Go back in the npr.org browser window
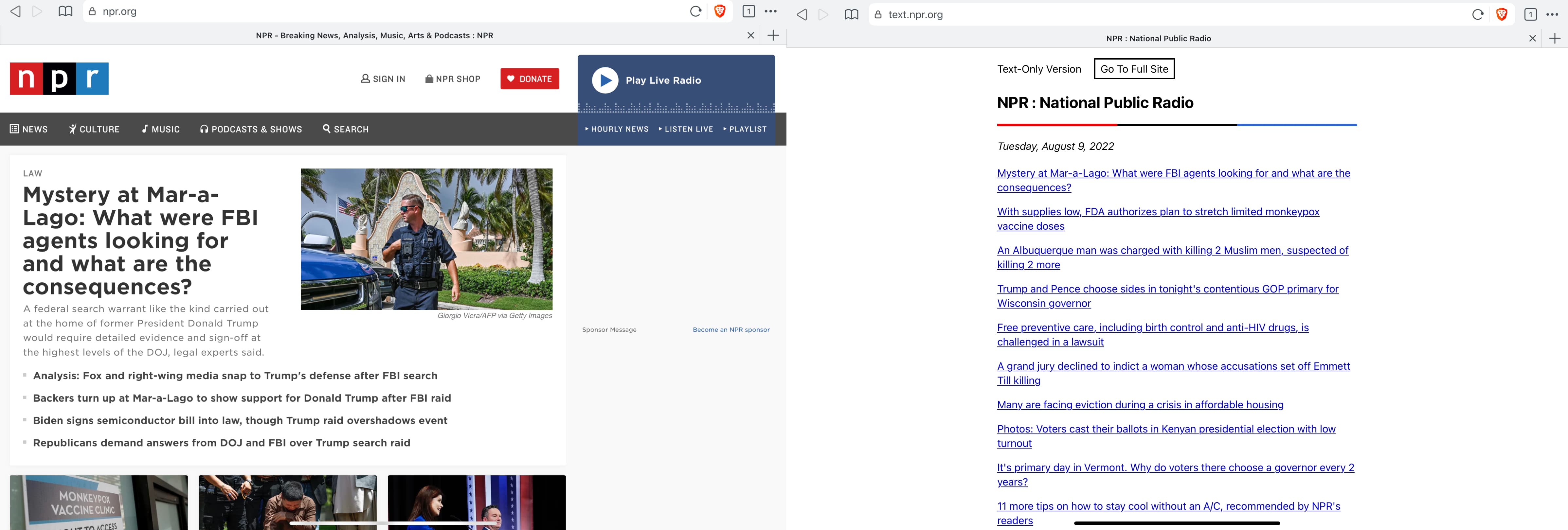1568x530 pixels. 16,11
